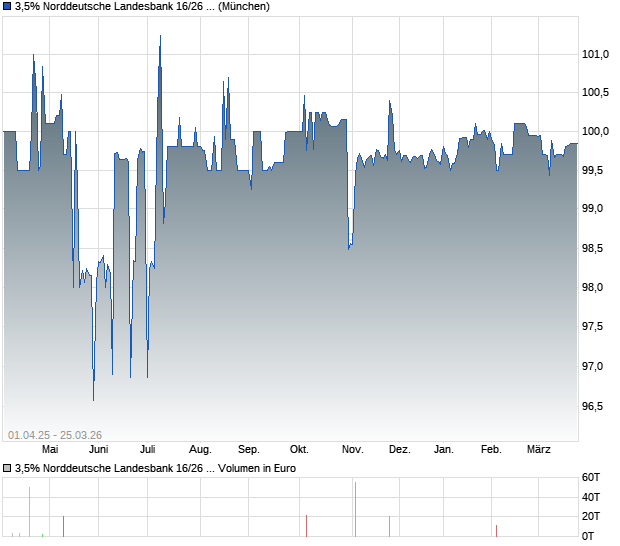
Task: Click the '99,0' price axis label
Action: 592,208
